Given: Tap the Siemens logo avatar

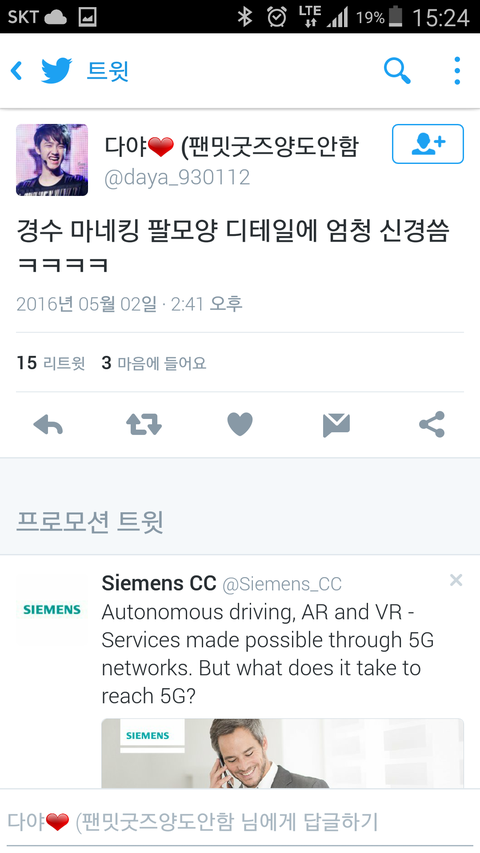Looking at the screenshot, I should coord(52,609).
